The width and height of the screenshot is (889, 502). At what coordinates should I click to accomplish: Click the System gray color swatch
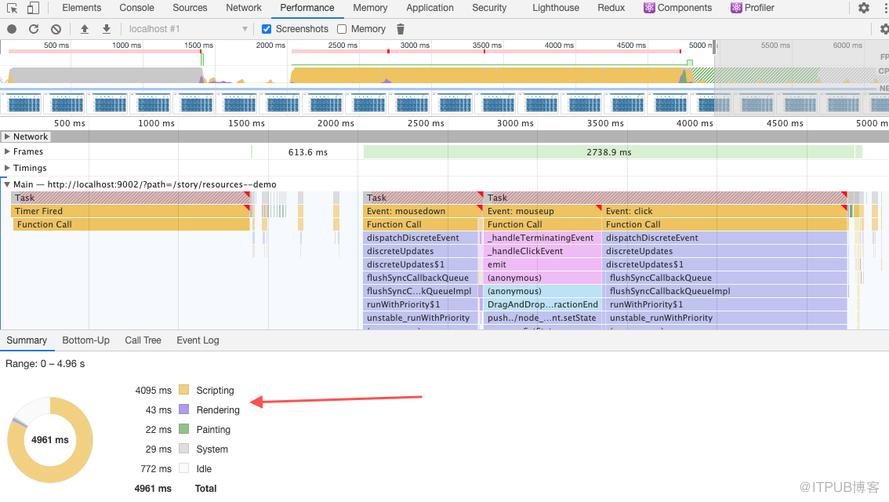[184, 449]
